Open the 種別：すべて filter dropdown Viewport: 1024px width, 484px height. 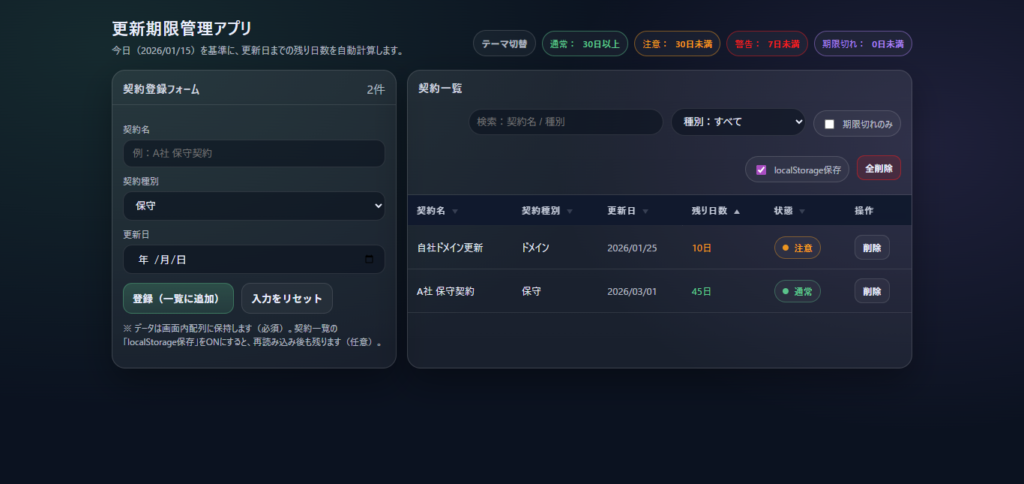[738, 121]
